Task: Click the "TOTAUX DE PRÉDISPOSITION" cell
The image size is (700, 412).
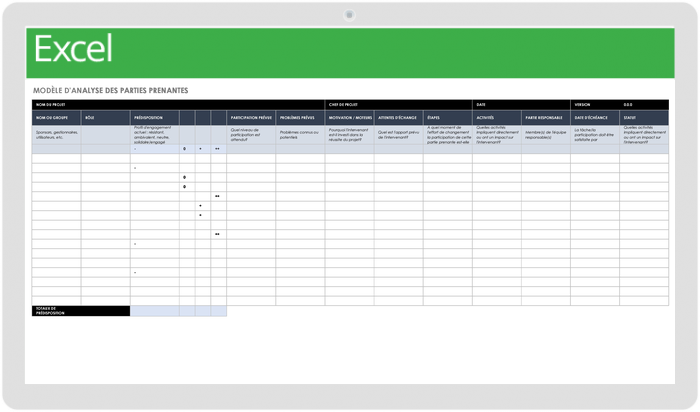Action: [x=81, y=311]
